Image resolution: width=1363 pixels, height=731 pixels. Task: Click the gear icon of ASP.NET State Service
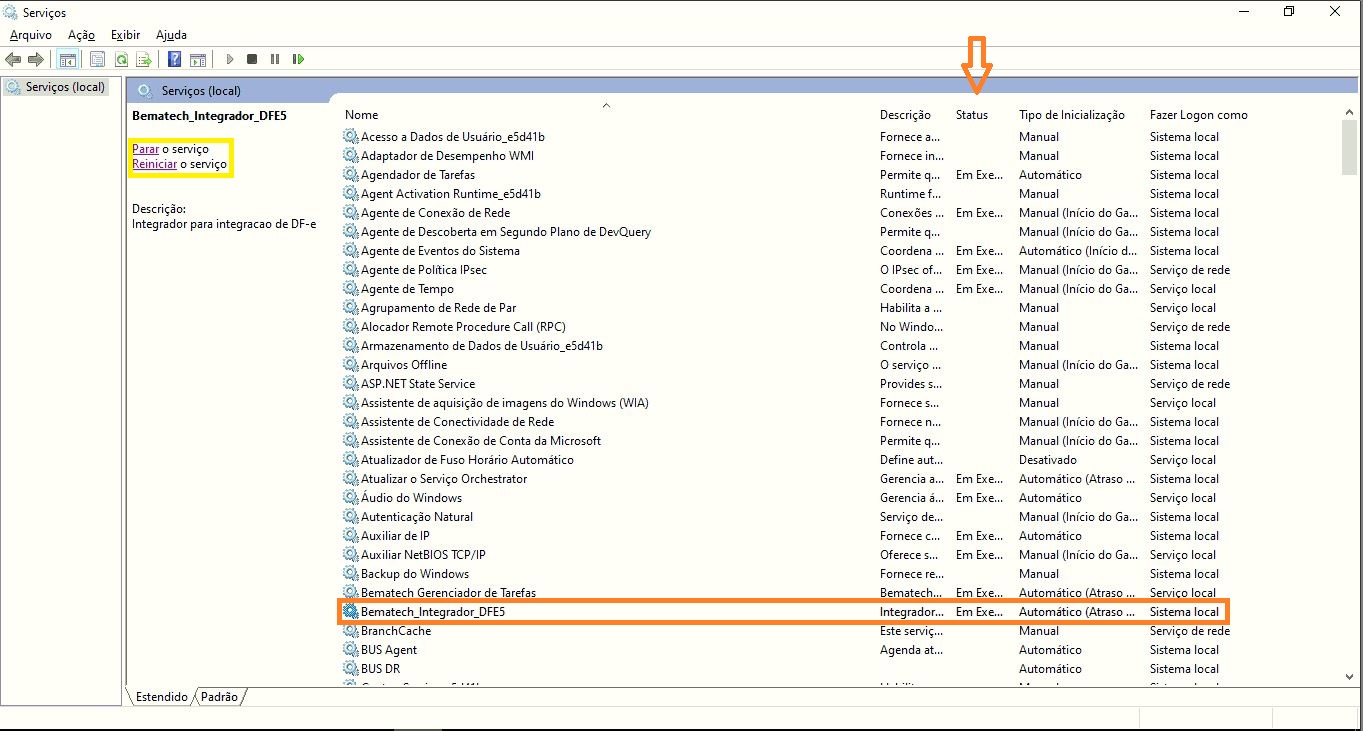[x=350, y=384]
